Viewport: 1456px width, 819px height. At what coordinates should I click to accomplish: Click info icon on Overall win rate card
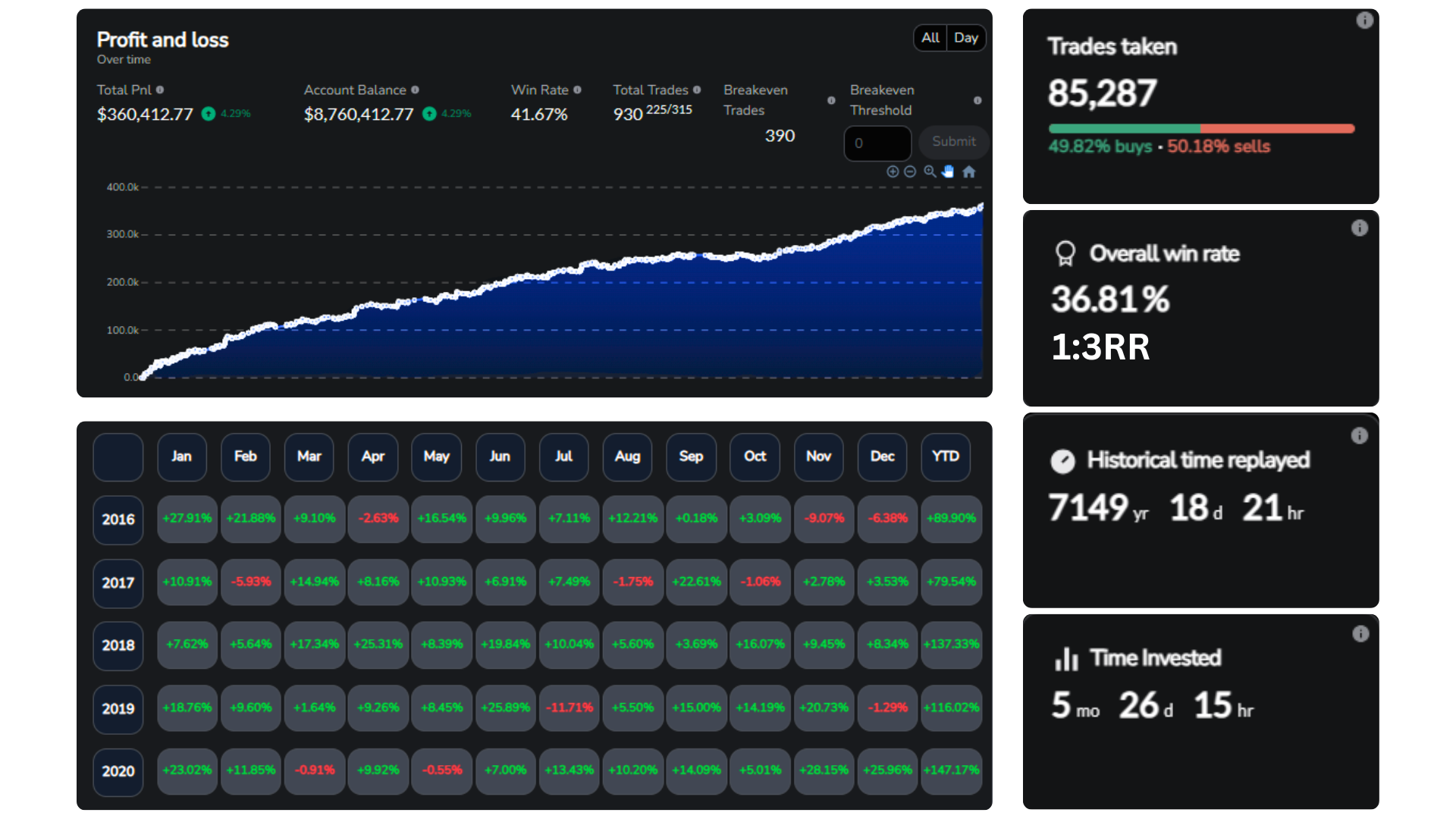(x=1360, y=228)
